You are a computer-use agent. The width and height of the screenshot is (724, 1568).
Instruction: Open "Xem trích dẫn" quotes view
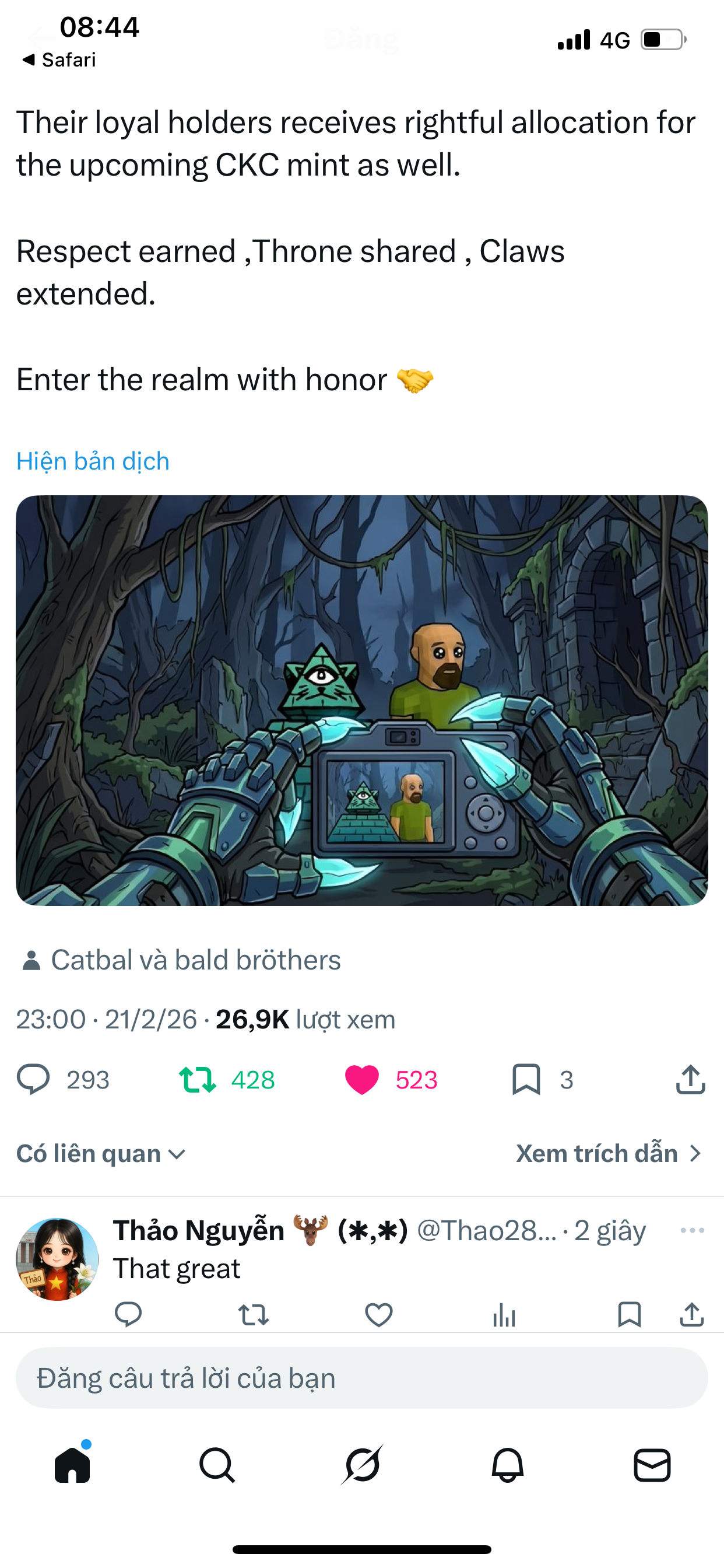click(x=609, y=1153)
